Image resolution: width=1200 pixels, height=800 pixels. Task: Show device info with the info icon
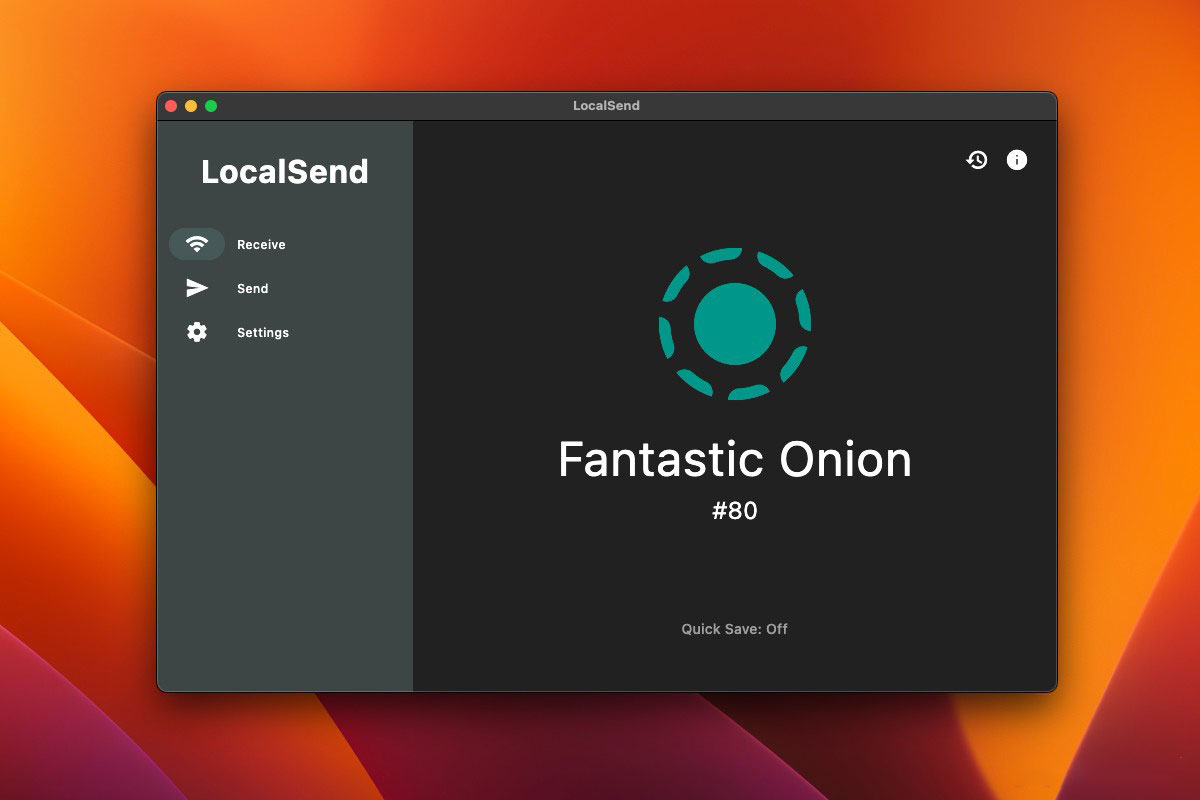1017,160
